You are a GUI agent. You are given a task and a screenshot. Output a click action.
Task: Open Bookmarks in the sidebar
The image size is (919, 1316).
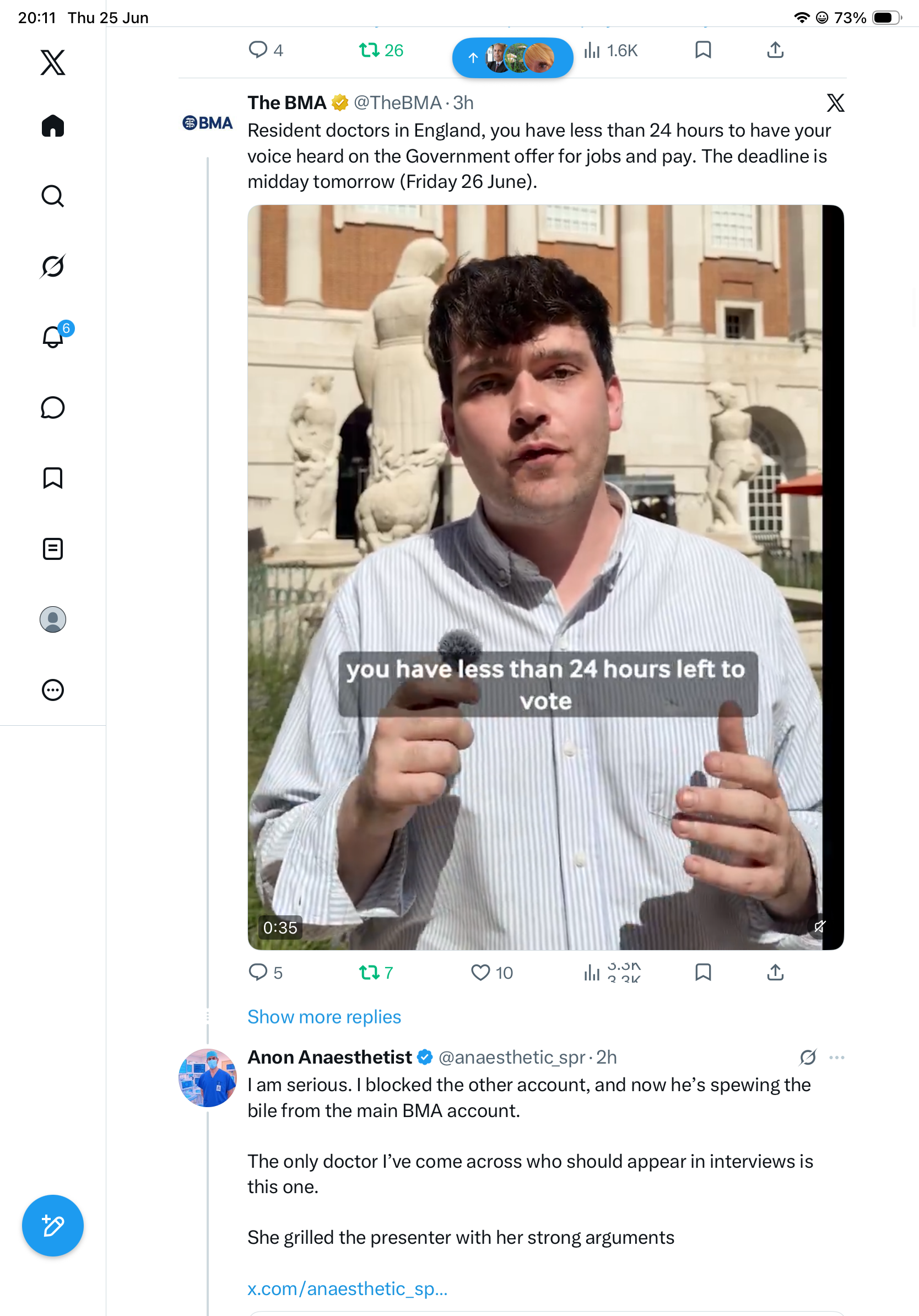pyautogui.click(x=53, y=478)
